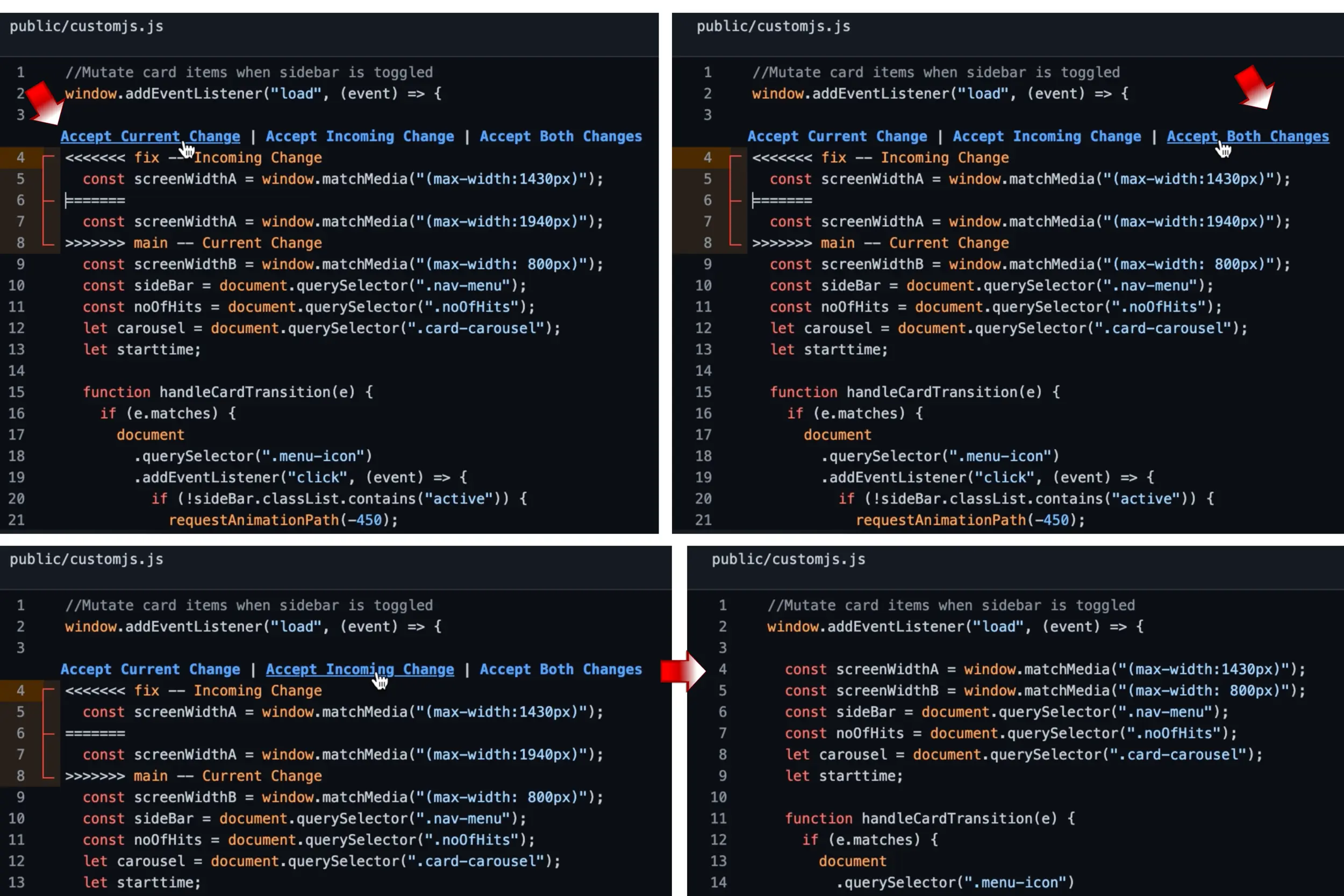Click Accept Current Change in bottom-left panel
Image resolution: width=1344 pixels, height=896 pixels.
(x=149, y=669)
